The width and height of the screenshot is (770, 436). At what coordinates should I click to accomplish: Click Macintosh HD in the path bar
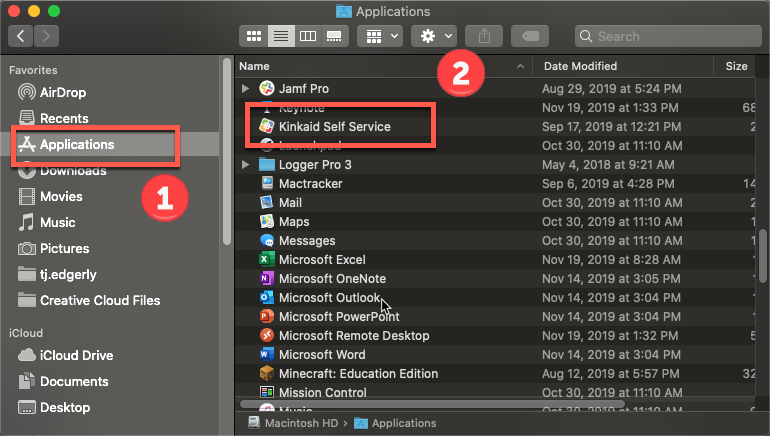pos(301,423)
